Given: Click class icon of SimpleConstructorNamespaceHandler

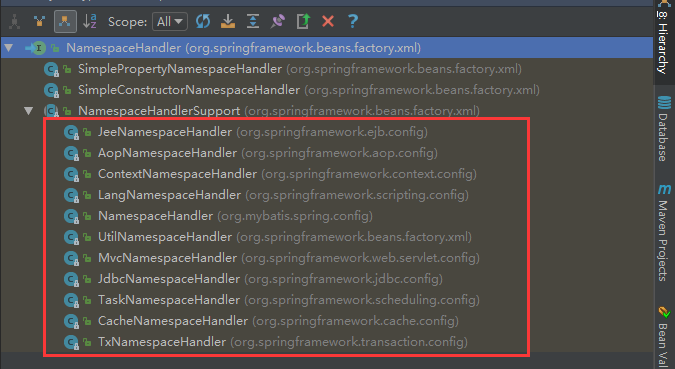Looking at the screenshot, I should [x=51, y=90].
